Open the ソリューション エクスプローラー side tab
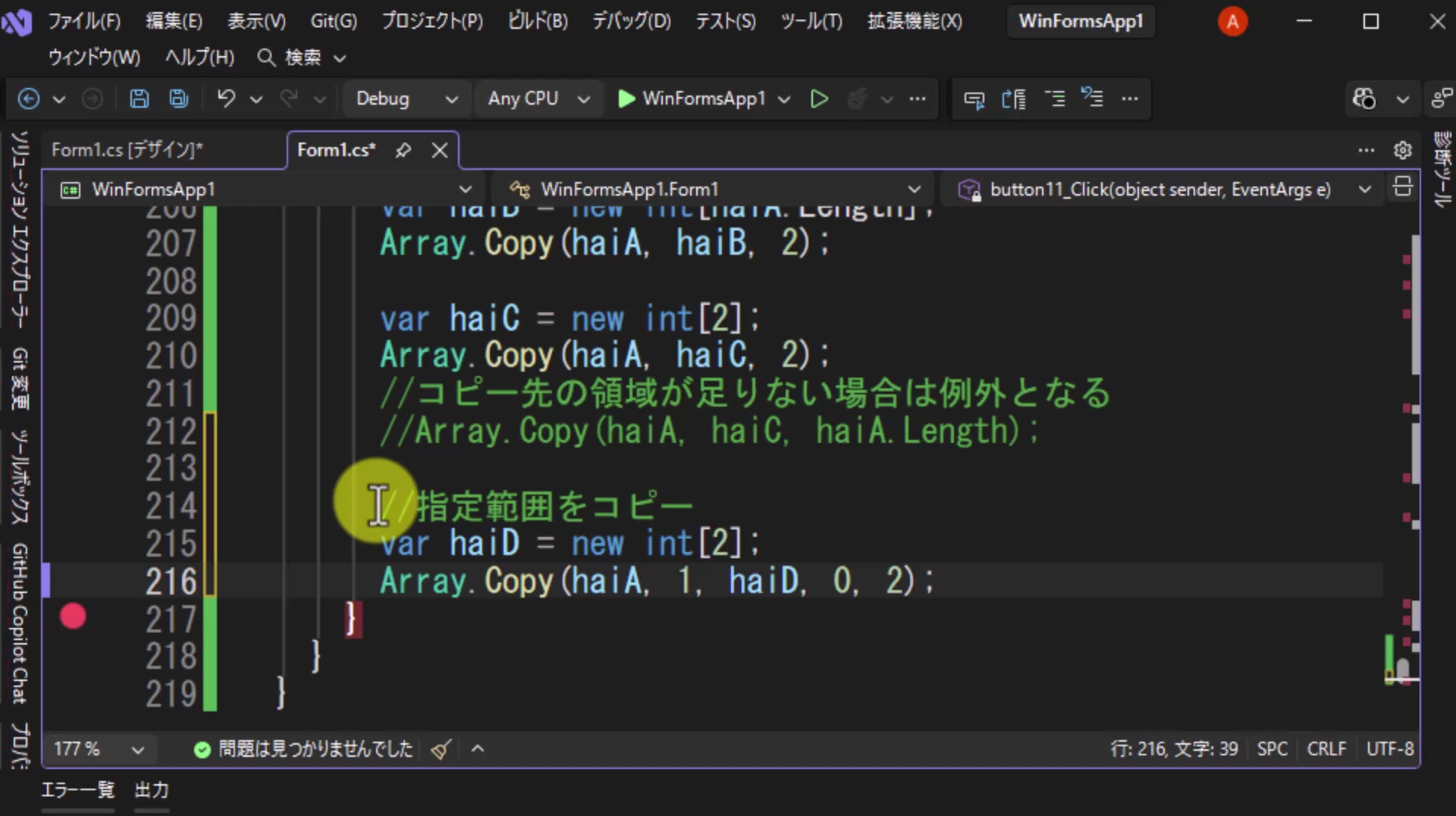 [20, 230]
